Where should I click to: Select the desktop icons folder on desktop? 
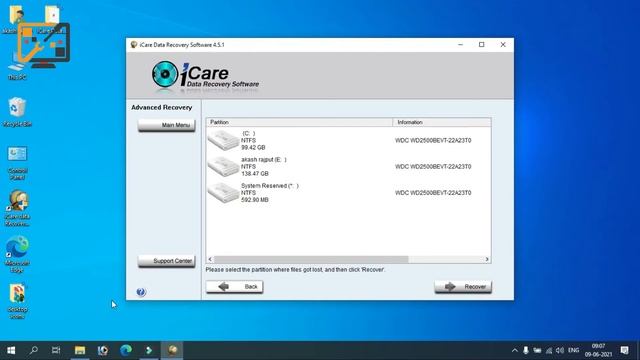pyautogui.click(x=17, y=301)
